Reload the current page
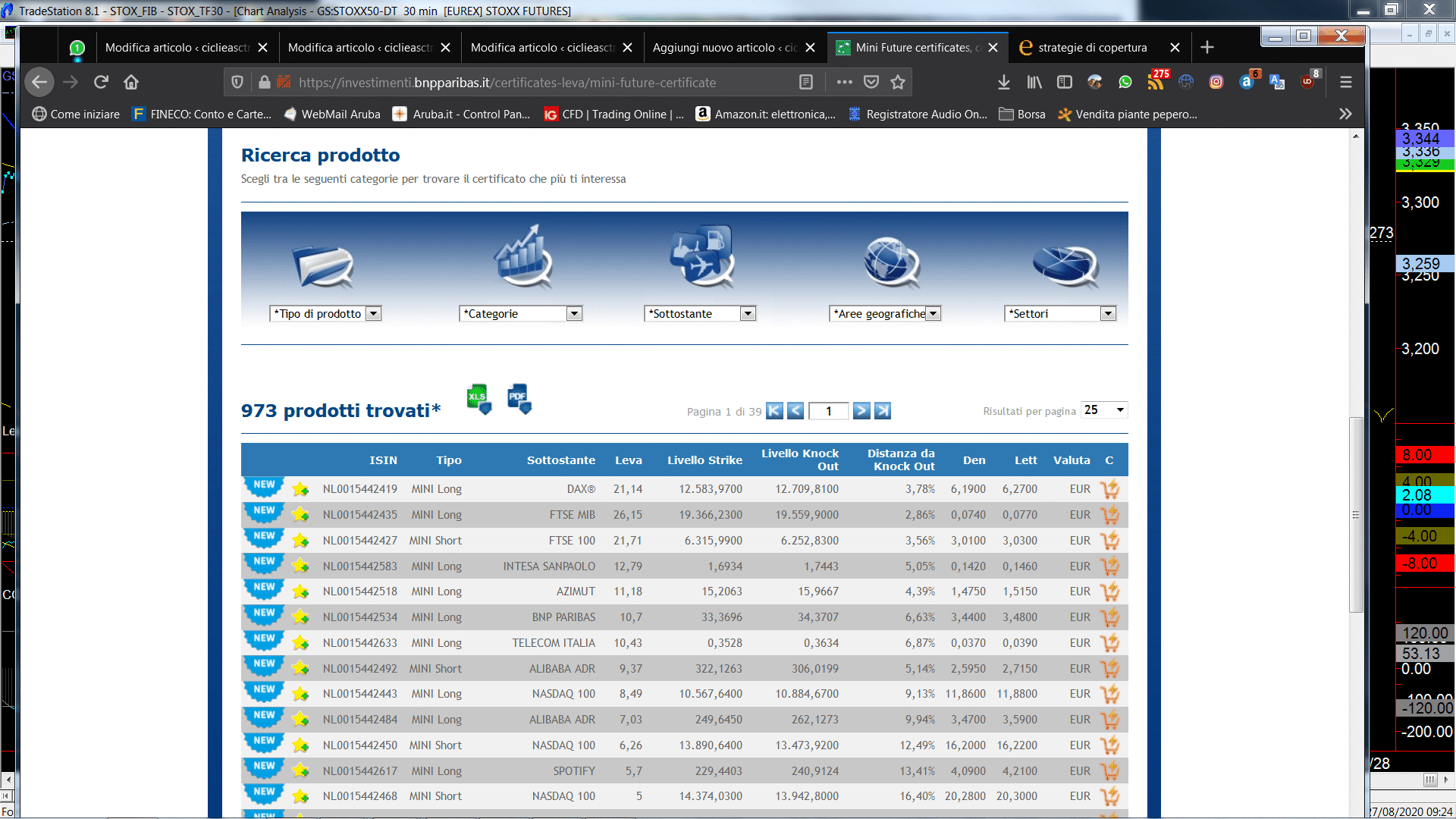Screen dimensions: 1456x819 click(101, 82)
